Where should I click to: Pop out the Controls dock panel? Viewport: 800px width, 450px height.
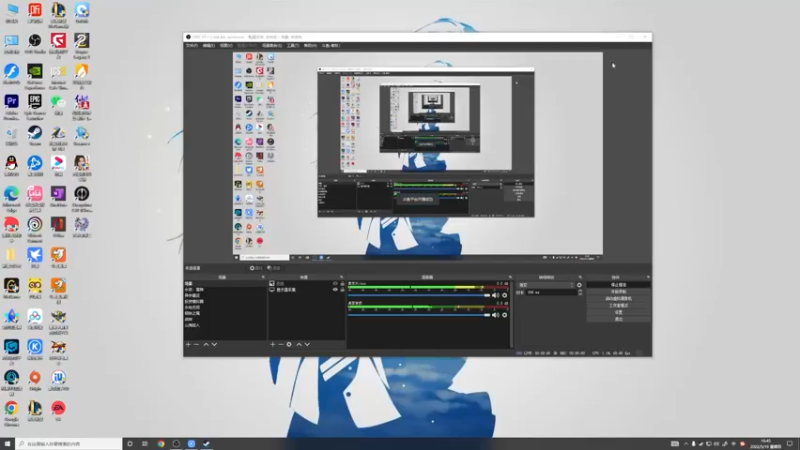click(648, 277)
